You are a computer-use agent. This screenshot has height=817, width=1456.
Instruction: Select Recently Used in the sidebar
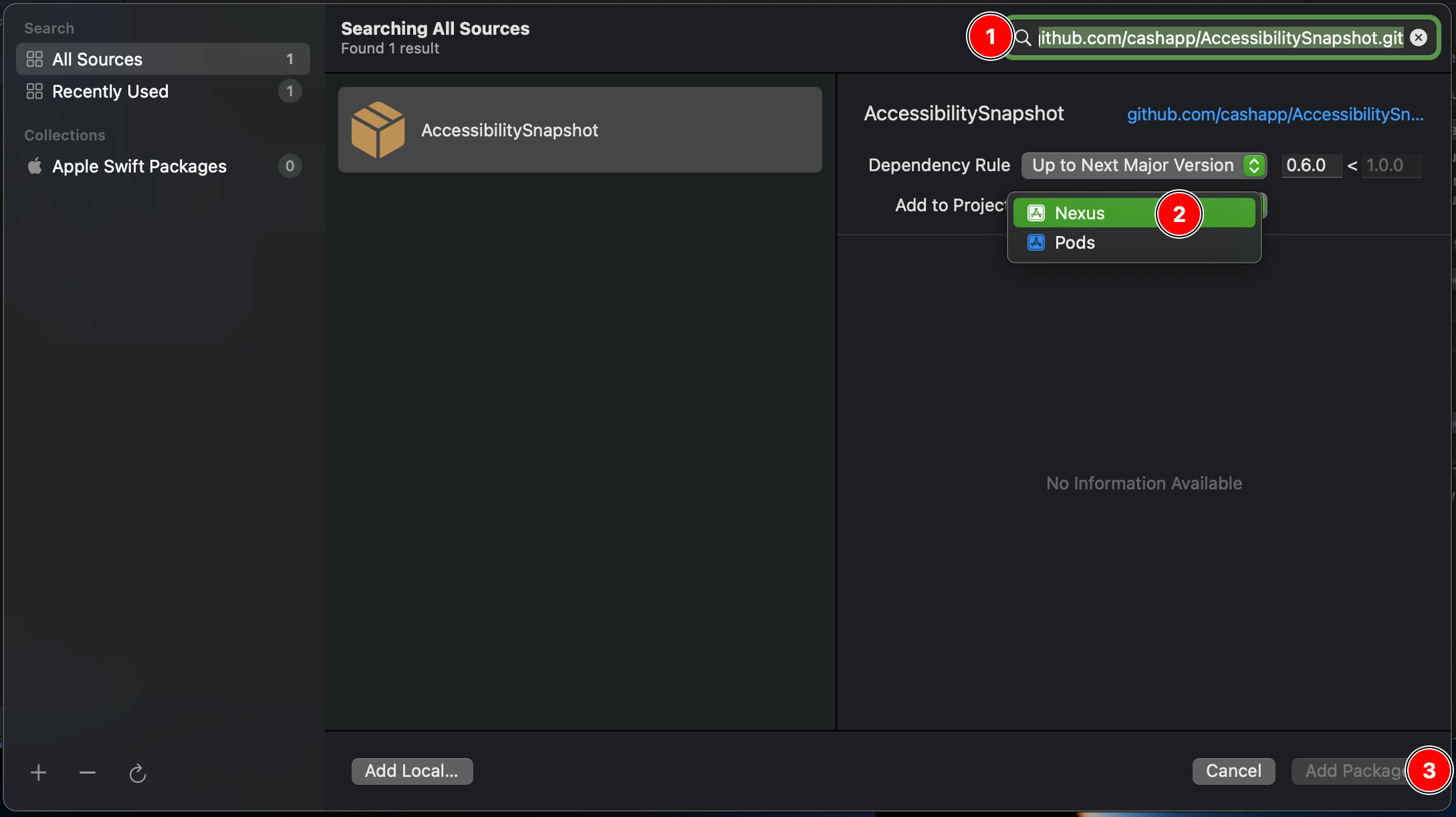[163, 92]
